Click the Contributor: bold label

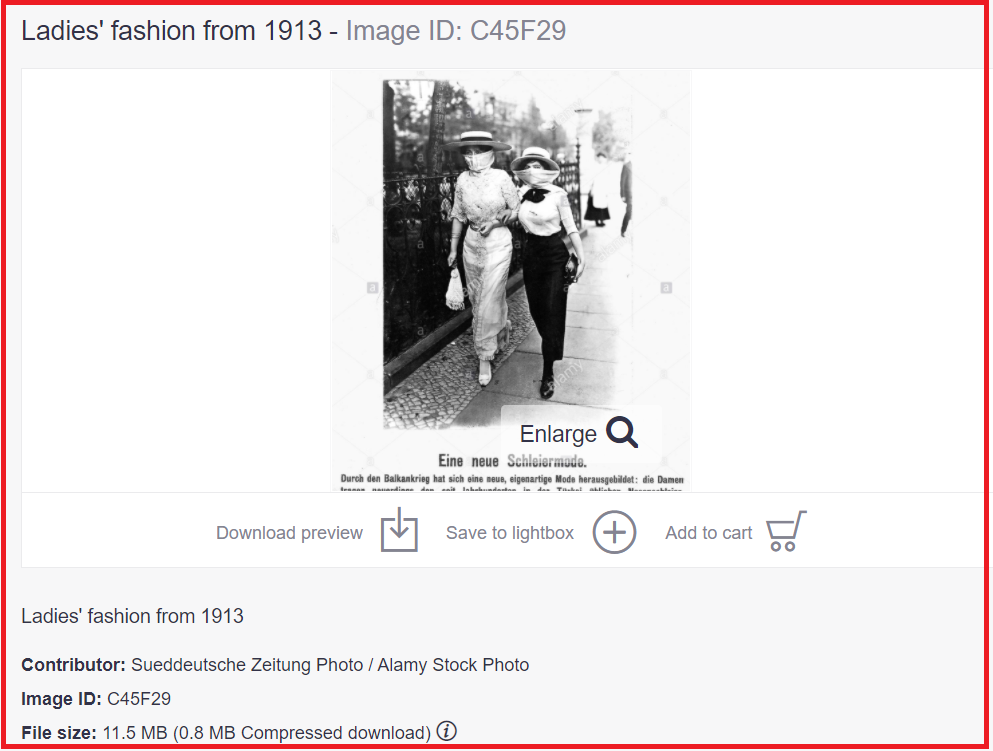click(x=73, y=665)
